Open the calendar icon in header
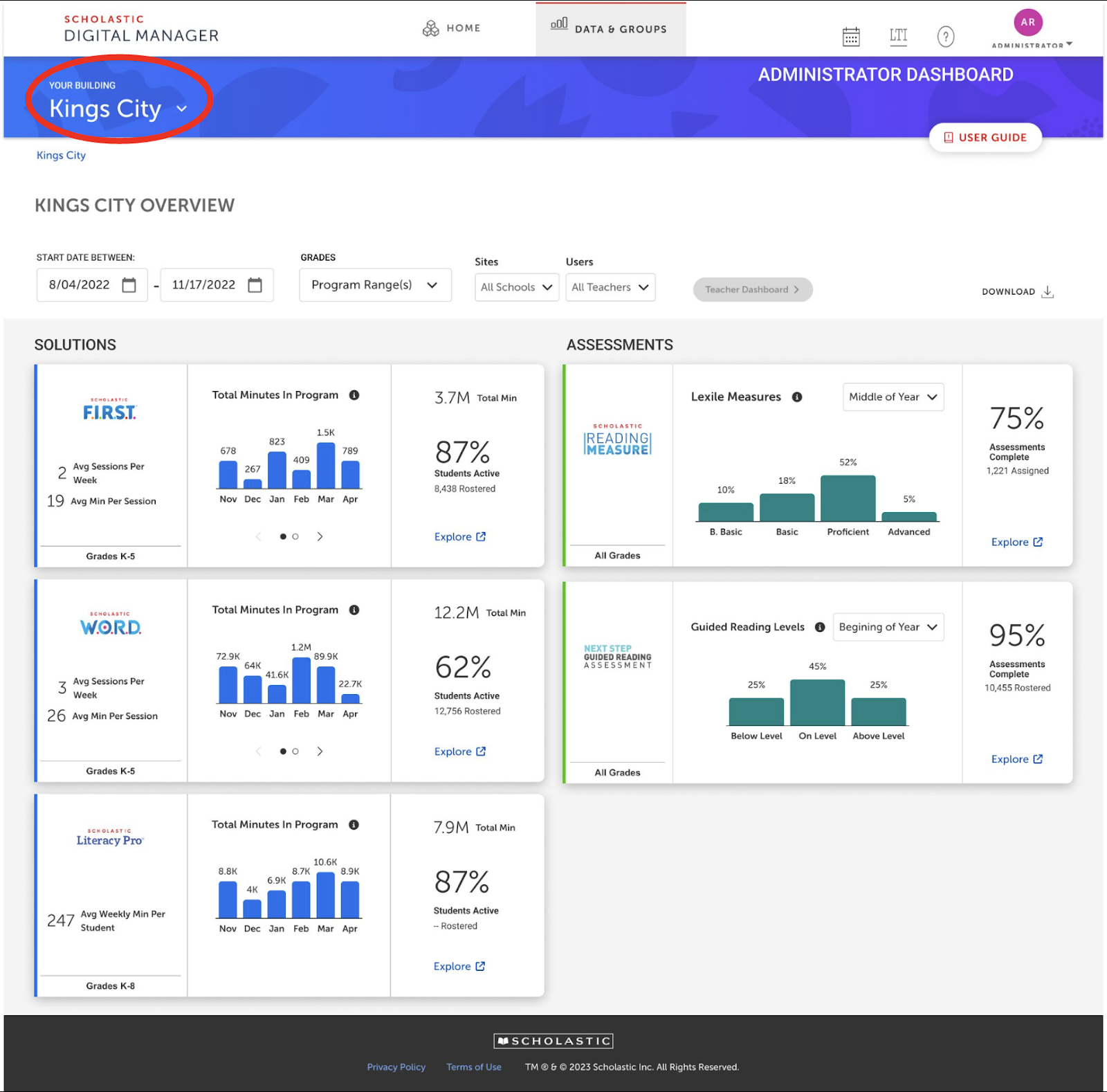Screen dimensions: 1107x1092 click(851, 37)
